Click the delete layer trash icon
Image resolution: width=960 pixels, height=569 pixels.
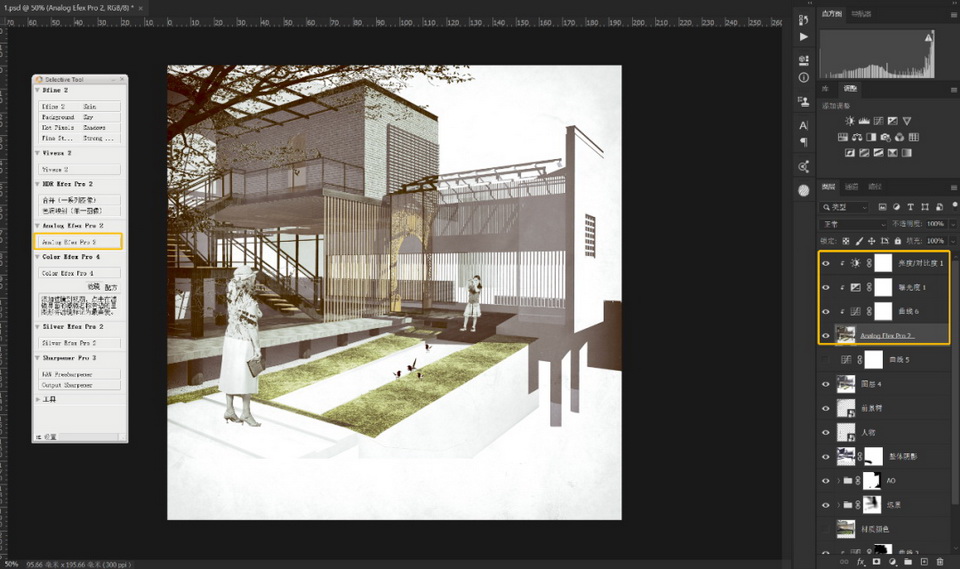point(940,562)
